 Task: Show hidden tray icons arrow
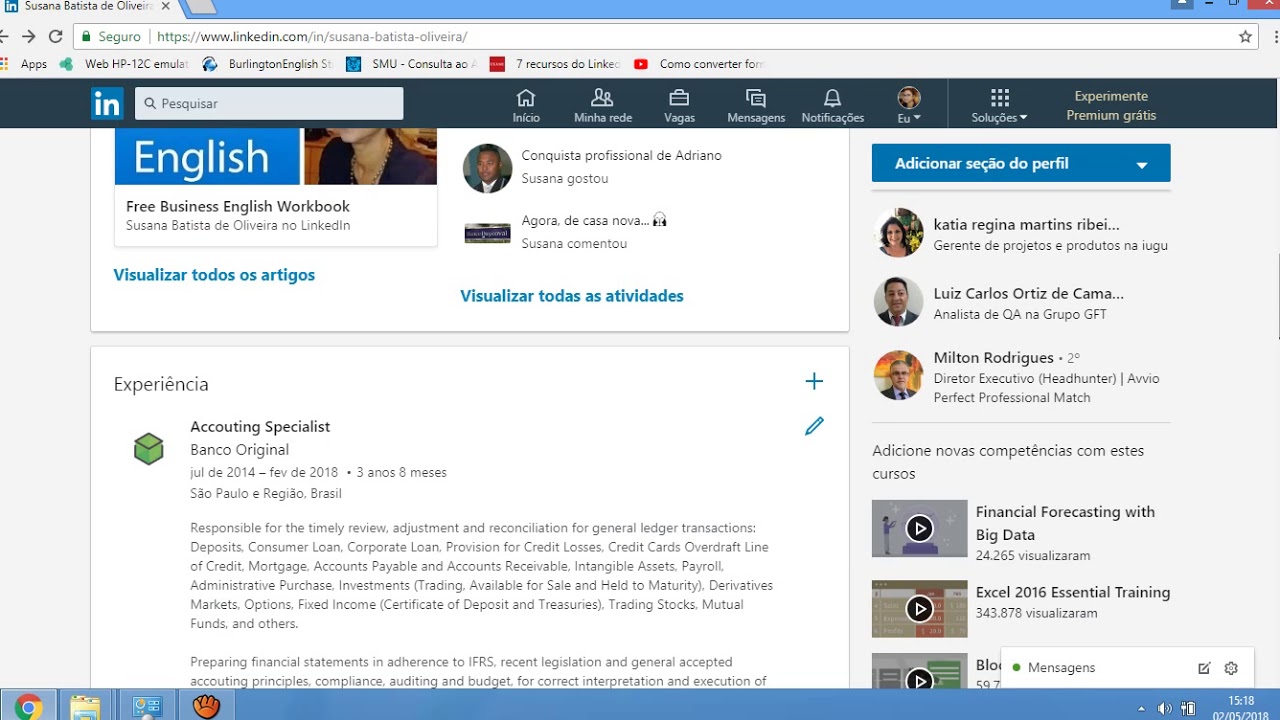1141,708
